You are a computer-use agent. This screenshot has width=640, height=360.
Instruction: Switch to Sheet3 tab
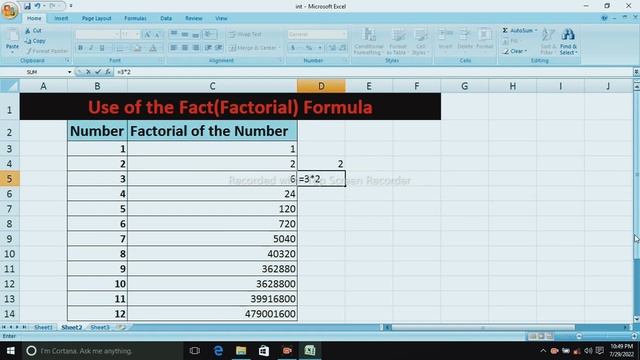click(100, 327)
